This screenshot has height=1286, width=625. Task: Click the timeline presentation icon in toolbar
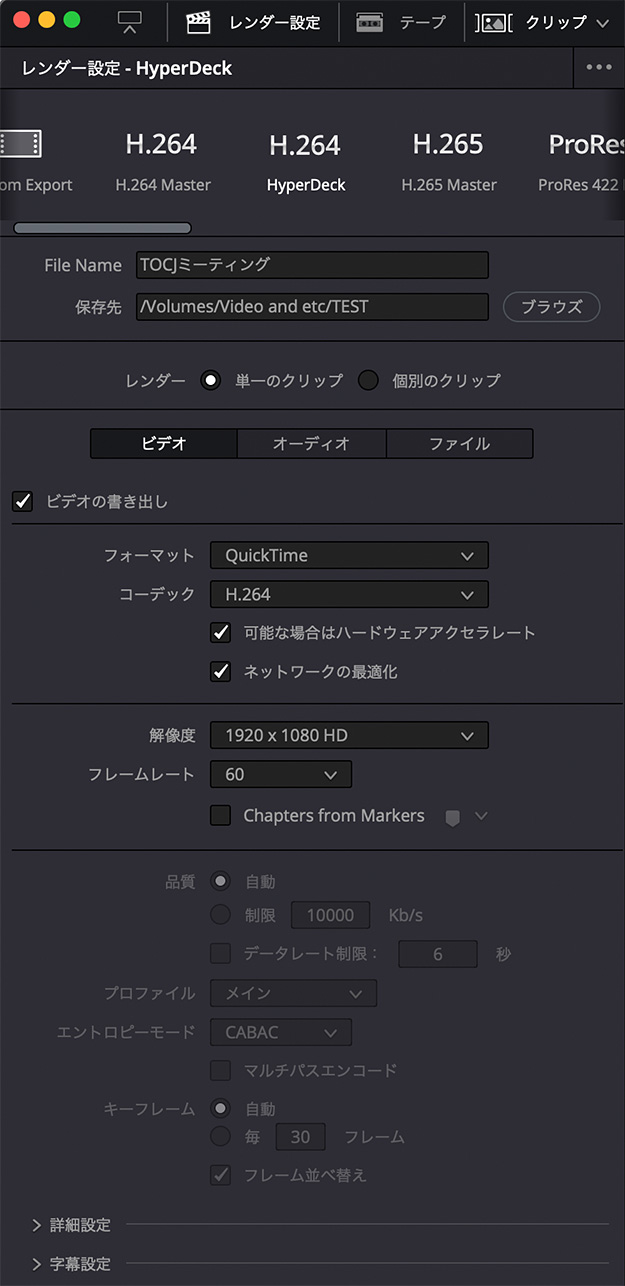(130, 22)
